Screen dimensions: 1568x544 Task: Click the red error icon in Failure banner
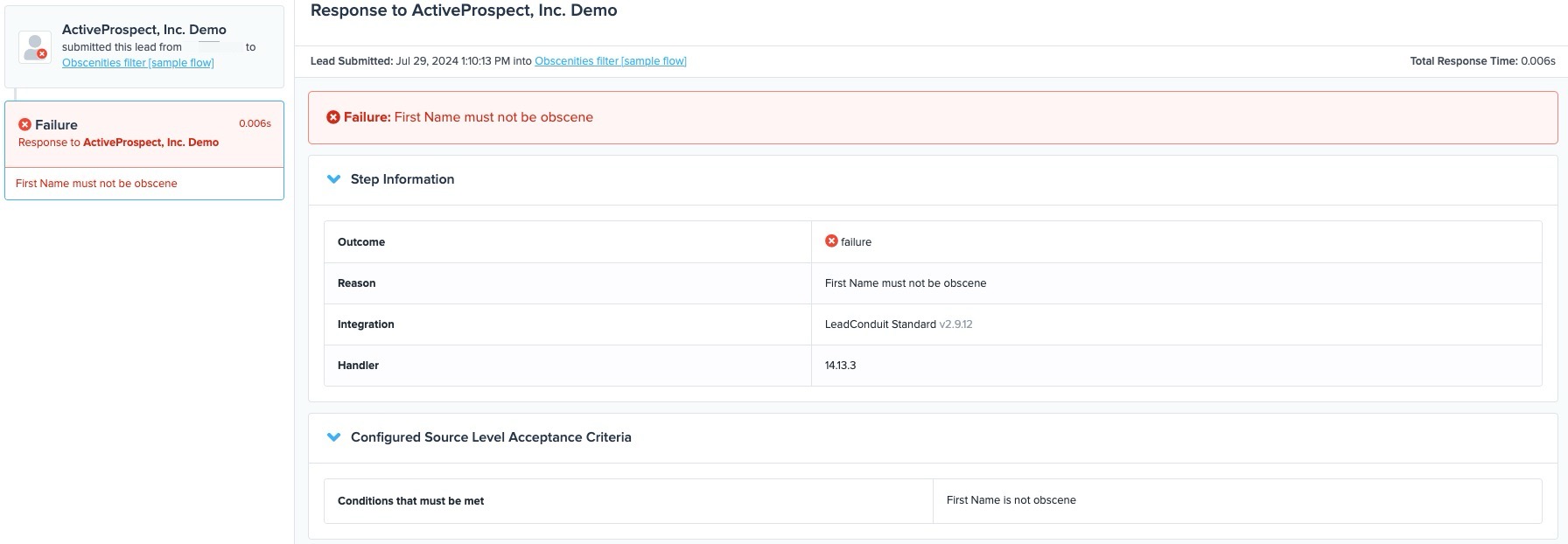[x=333, y=117]
